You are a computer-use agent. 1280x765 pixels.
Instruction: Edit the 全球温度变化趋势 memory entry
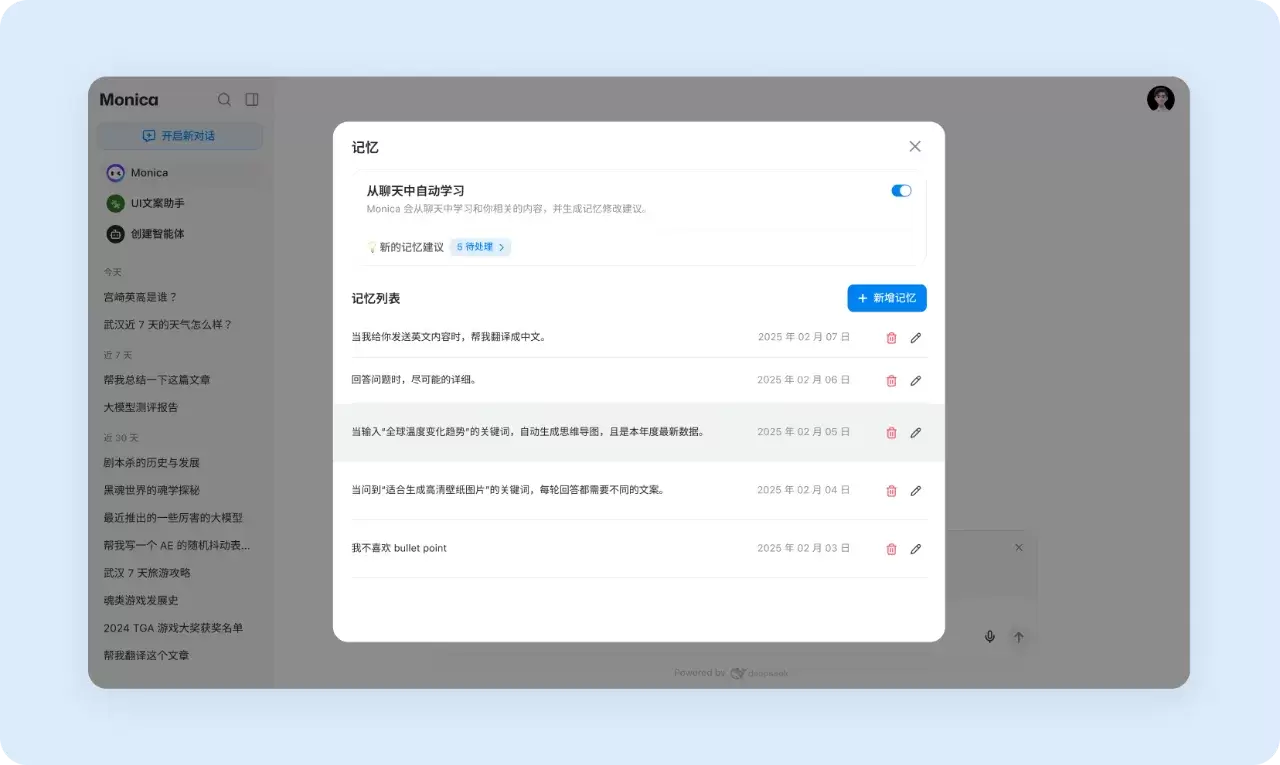[916, 433]
